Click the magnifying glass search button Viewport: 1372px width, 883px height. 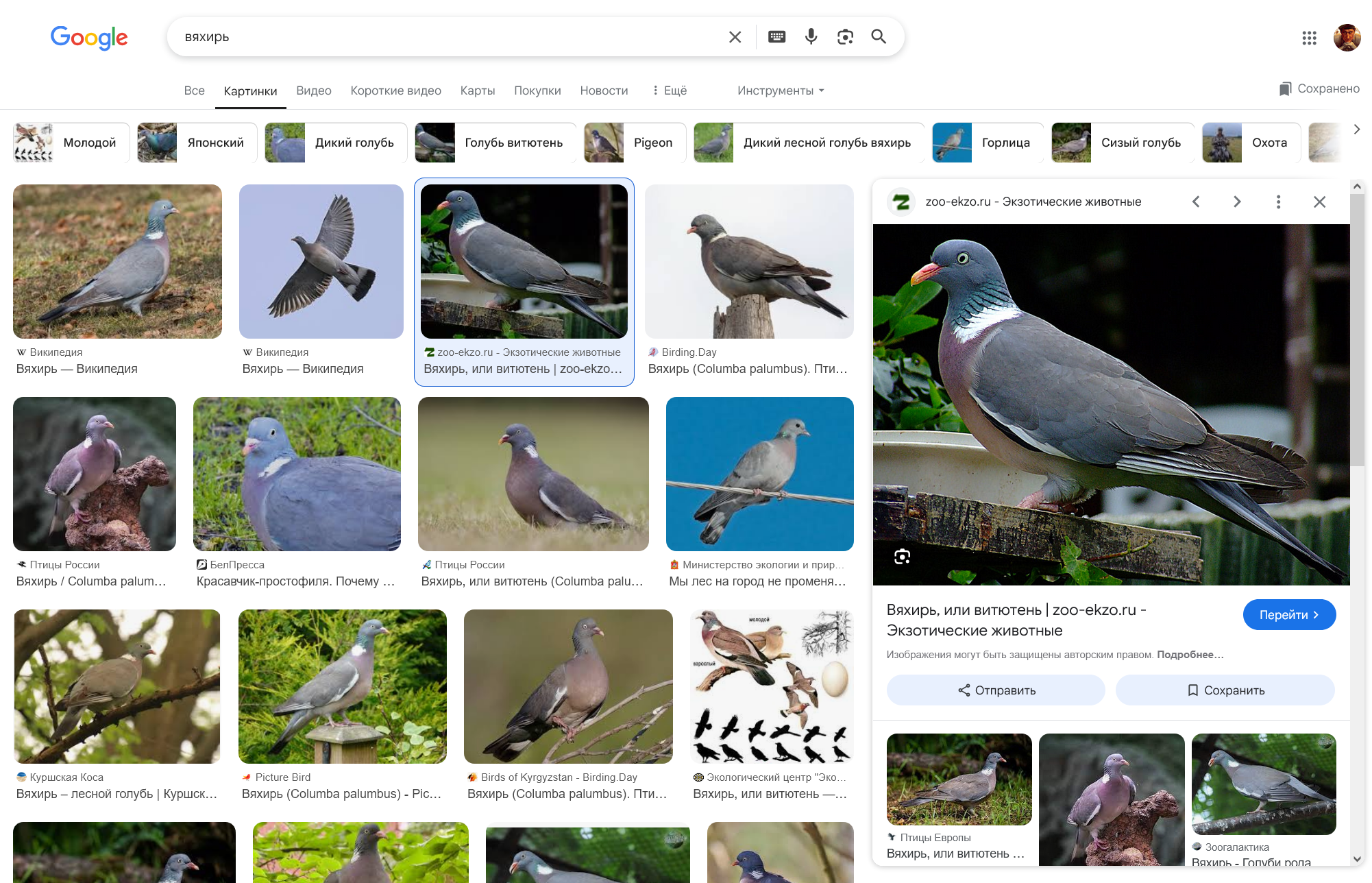coord(879,37)
